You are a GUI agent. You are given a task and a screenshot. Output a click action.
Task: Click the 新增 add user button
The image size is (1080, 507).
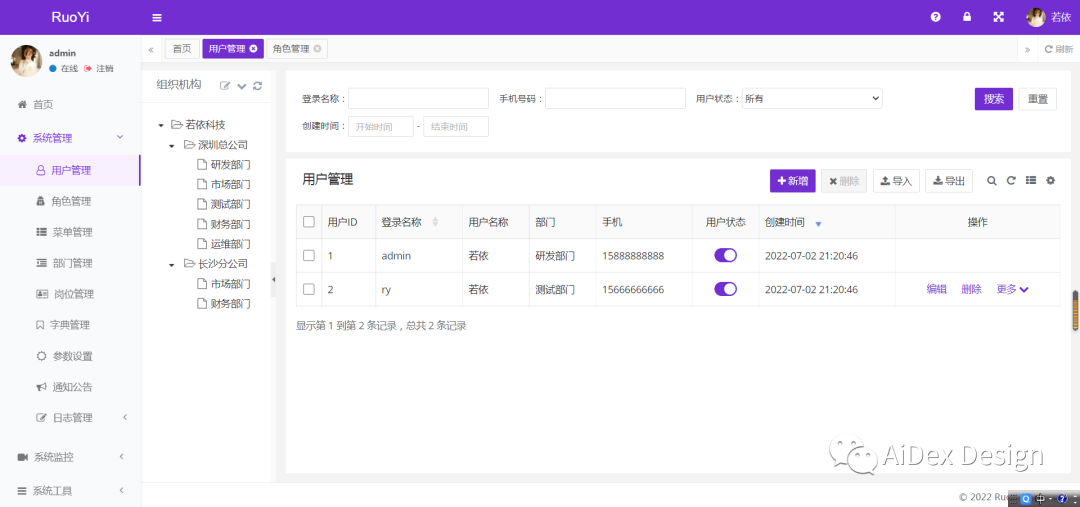tap(793, 180)
